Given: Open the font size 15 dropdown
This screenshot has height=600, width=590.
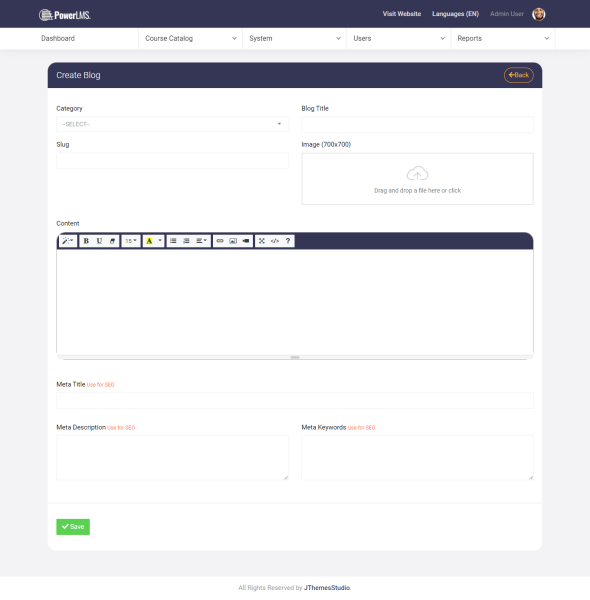Looking at the screenshot, I should coord(131,241).
